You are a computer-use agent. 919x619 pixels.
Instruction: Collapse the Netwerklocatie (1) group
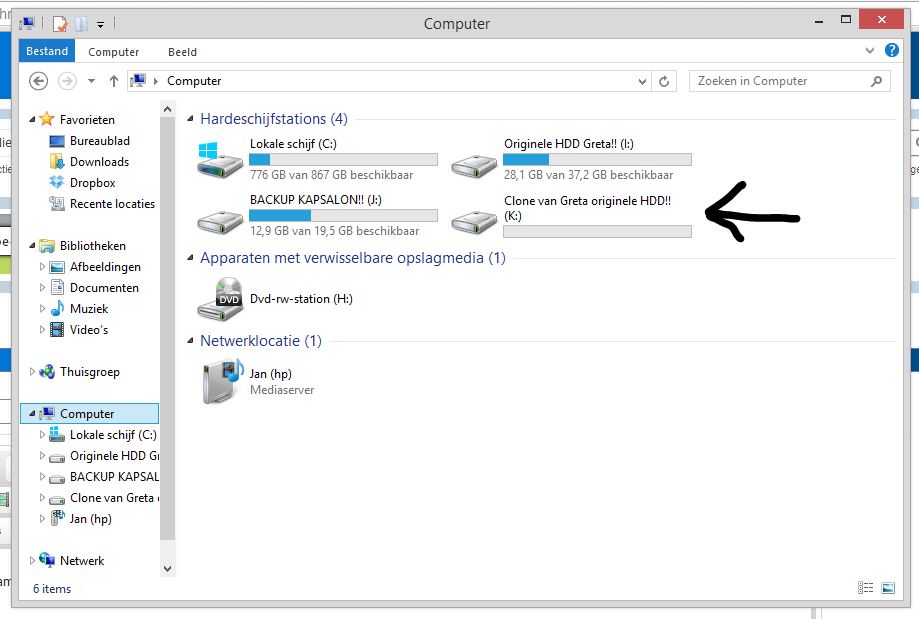[190, 341]
